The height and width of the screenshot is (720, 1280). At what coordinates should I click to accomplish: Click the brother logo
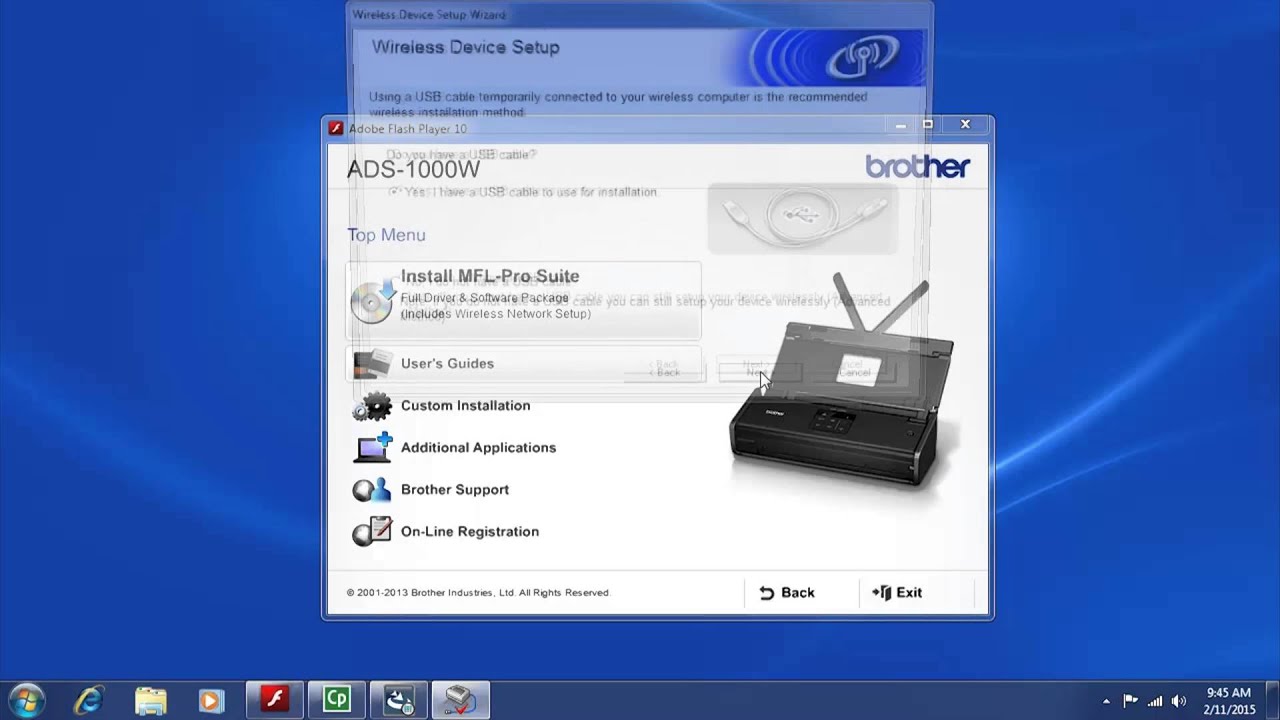click(917, 166)
